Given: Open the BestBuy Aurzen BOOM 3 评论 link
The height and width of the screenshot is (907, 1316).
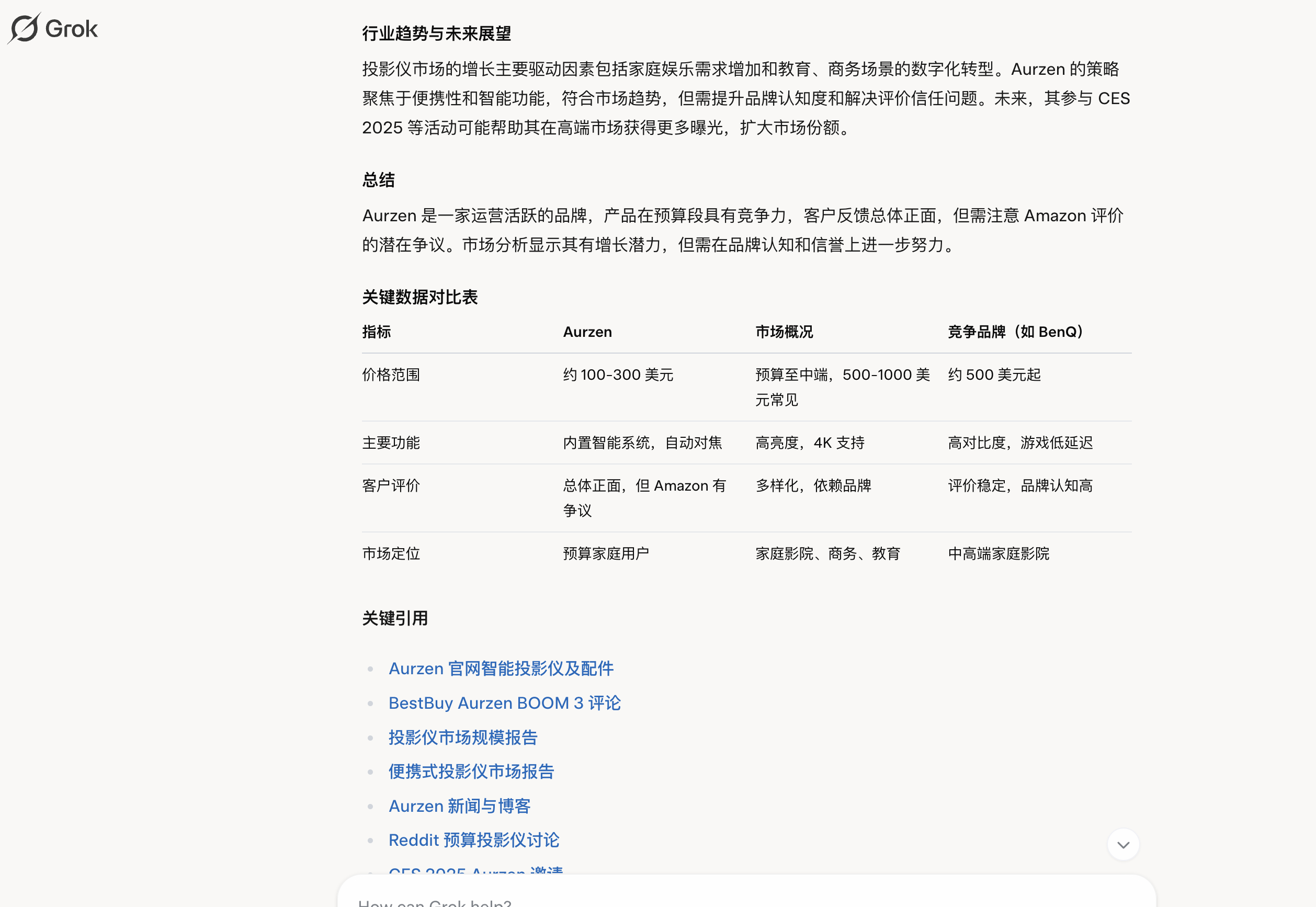Looking at the screenshot, I should coord(505,703).
